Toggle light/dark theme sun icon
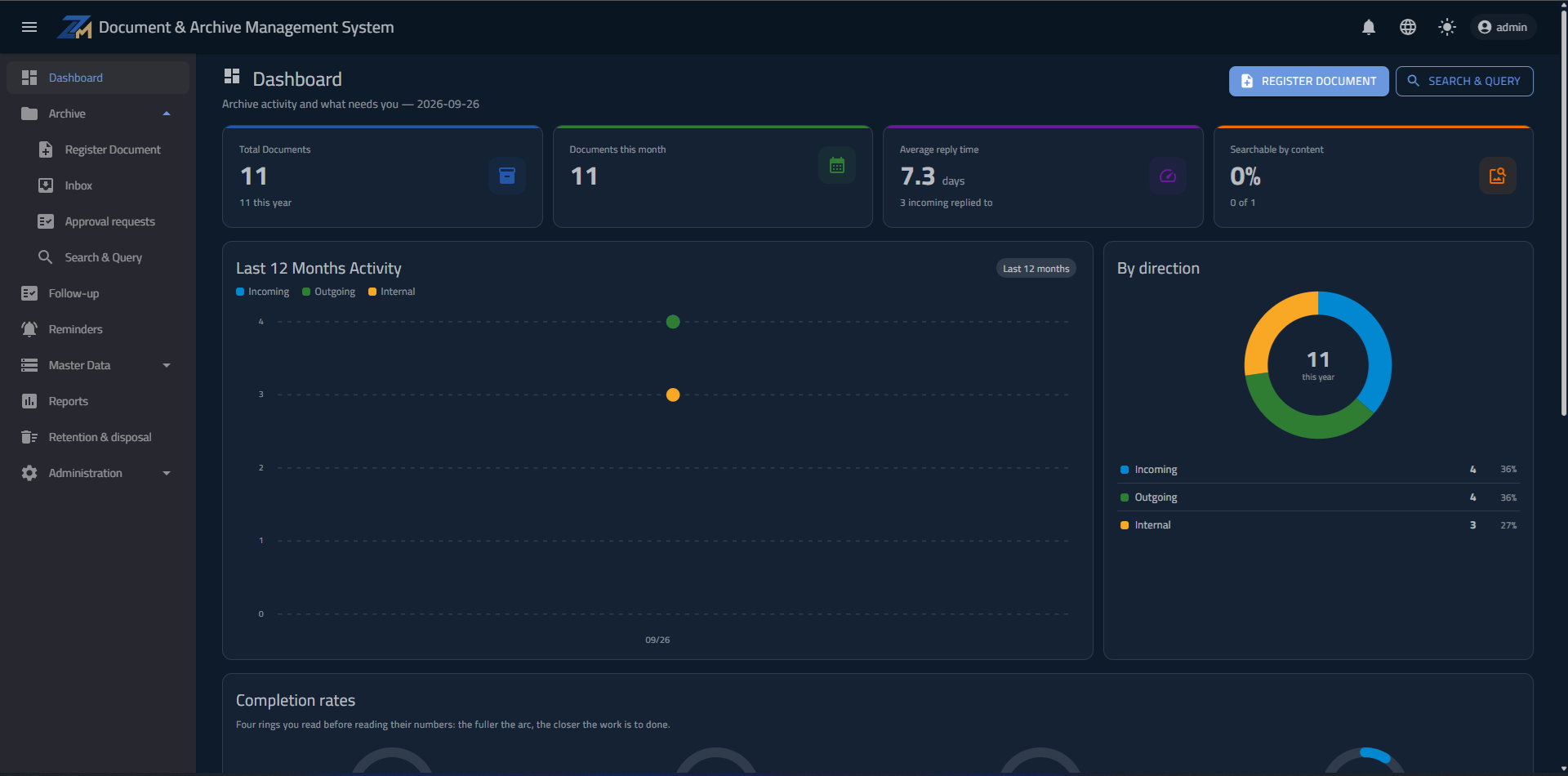Image resolution: width=1568 pixels, height=776 pixels. click(x=1447, y=27)
